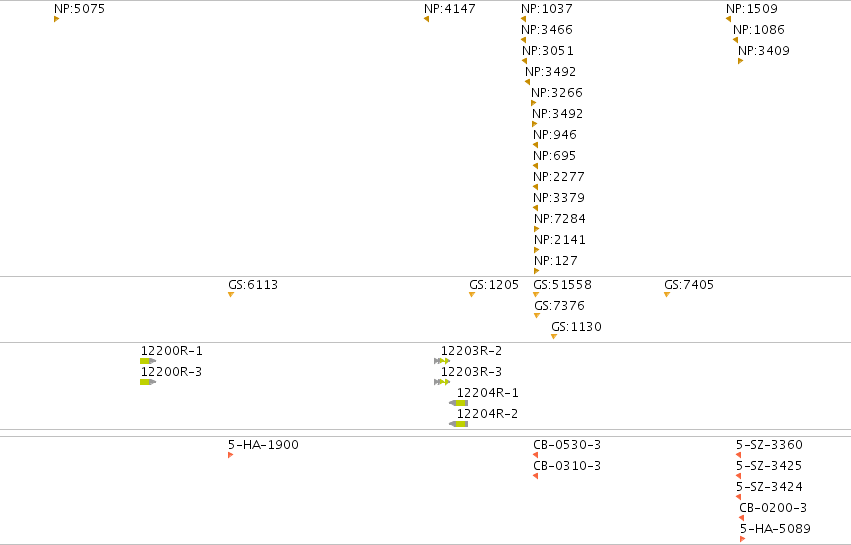Select the 12200R-3 green feature glyph
Image resolution: width=851 pixels, height=545 pixels.
[x=148, y=382]
